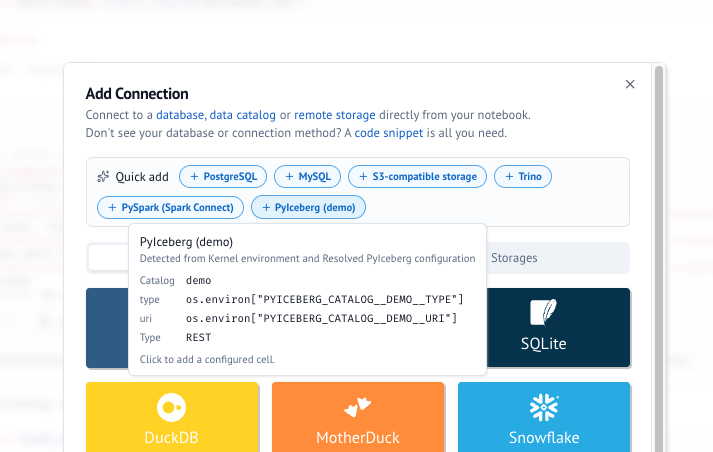Open the code snippet link
The height and width of the screenshot is (452, 713).
click(x=389, y=133)
